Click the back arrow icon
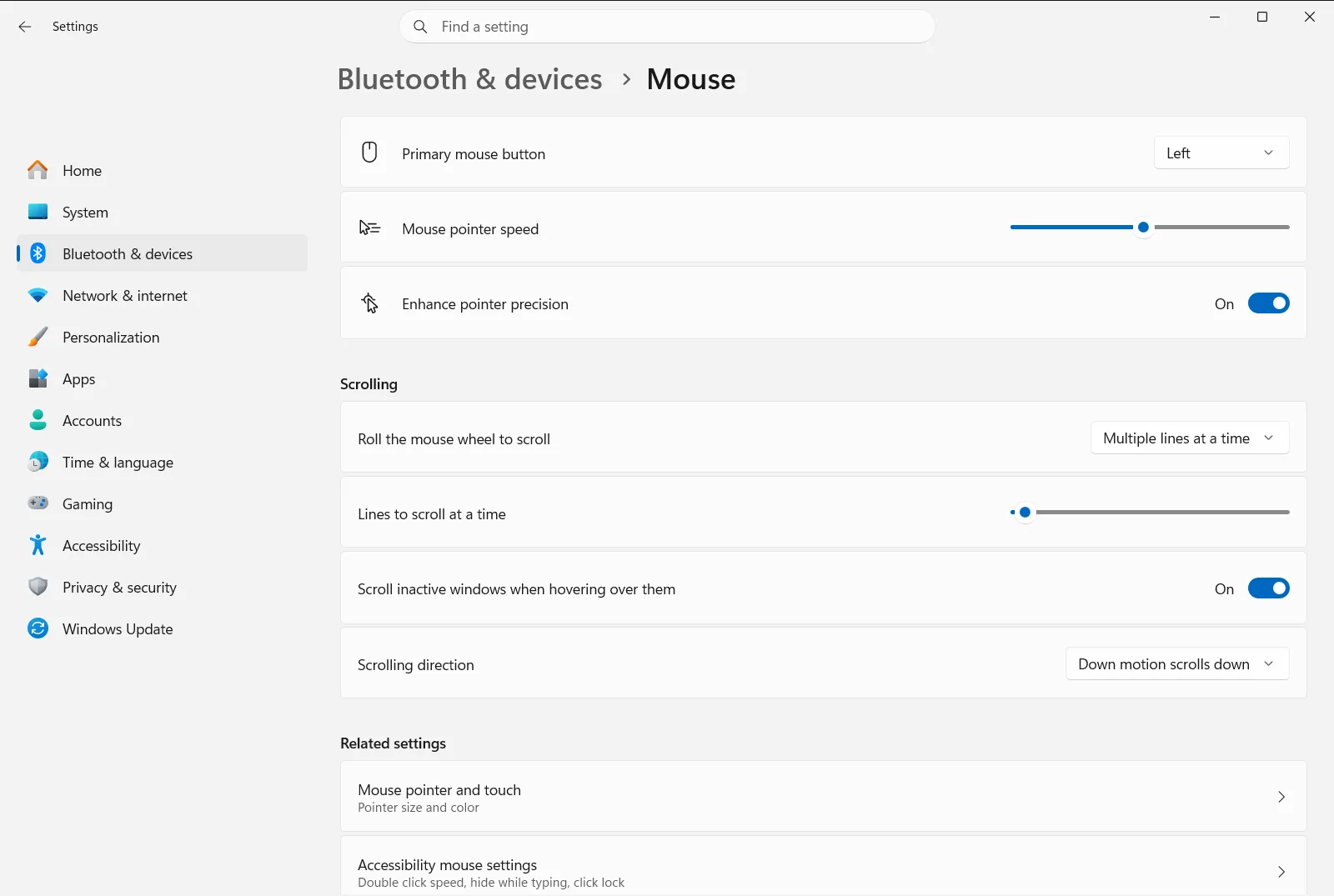Screen dimensions: 1334x896 pyautogui.click(x=25, y=27)
